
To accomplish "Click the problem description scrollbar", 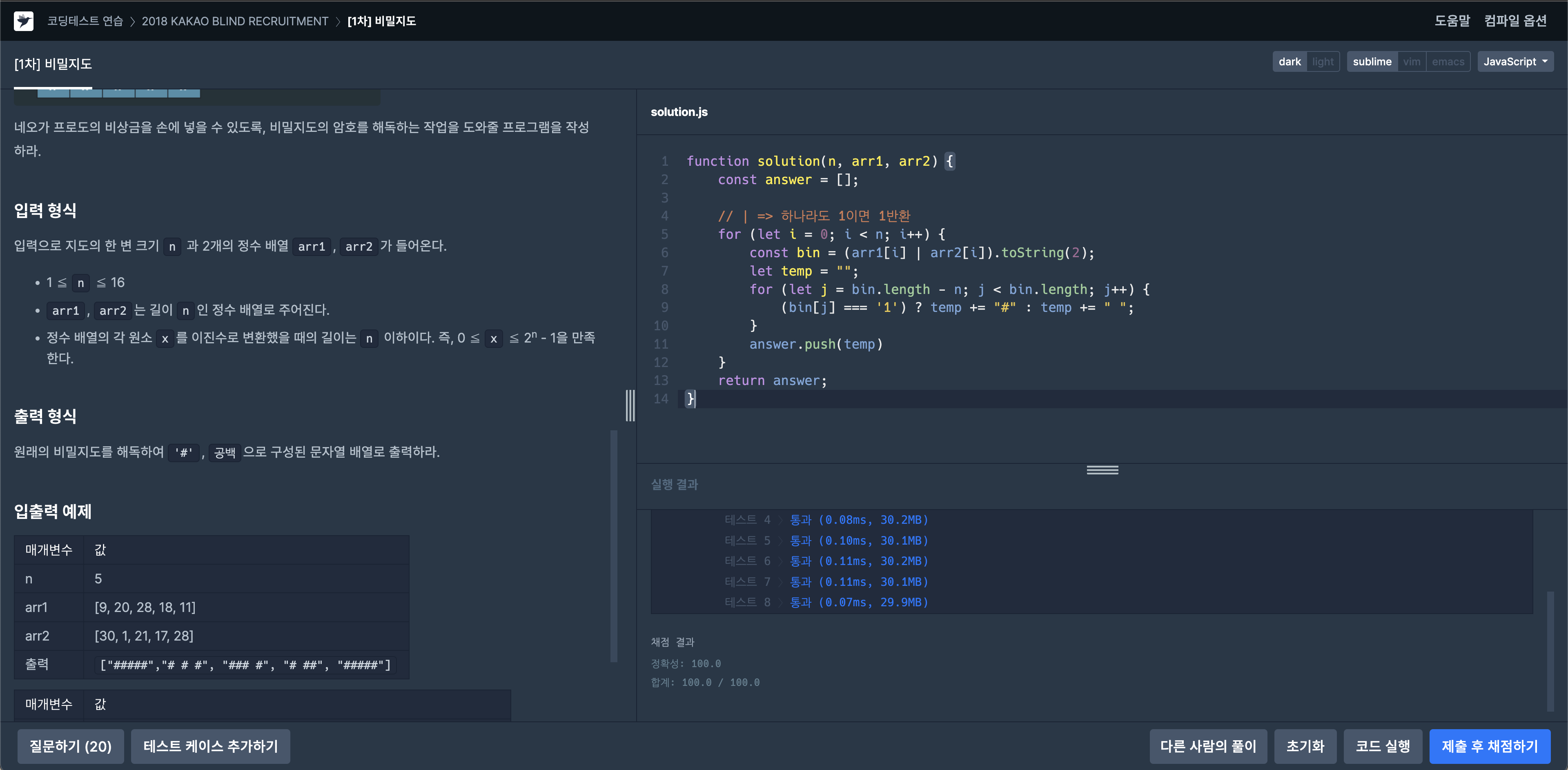I will point(614,546).
